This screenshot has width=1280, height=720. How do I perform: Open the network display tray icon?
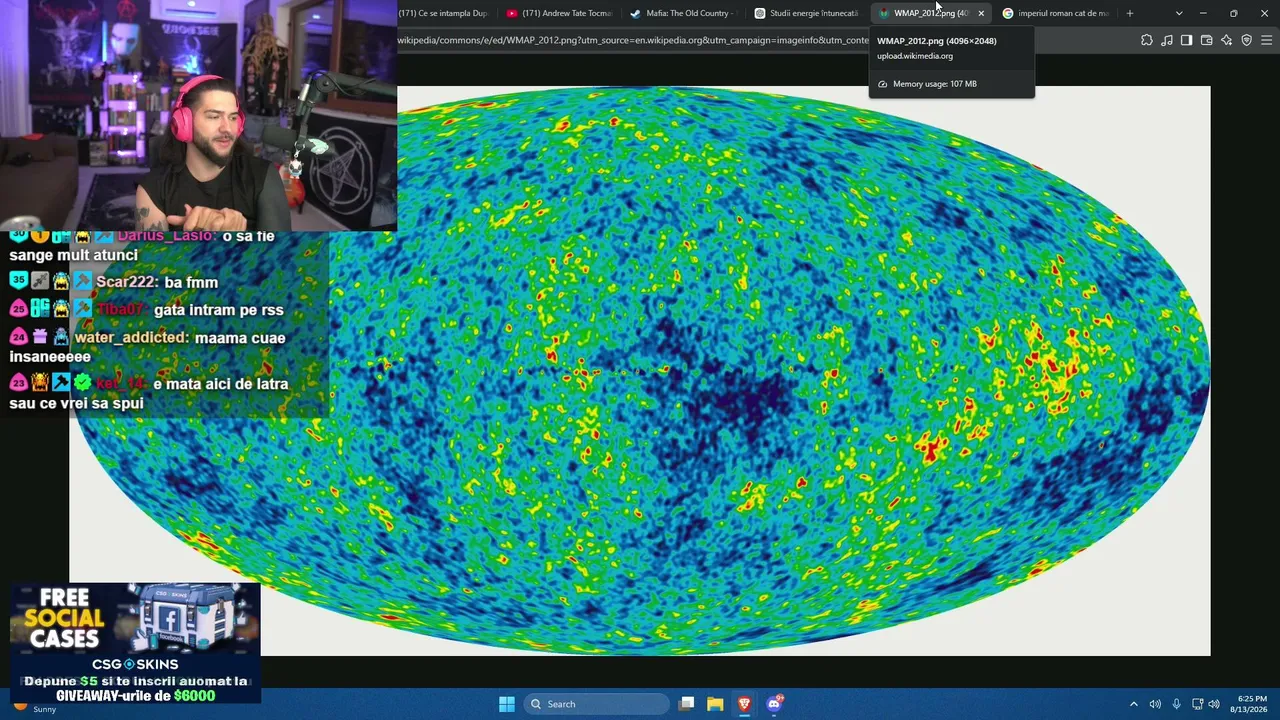(x=1197, y=704)
